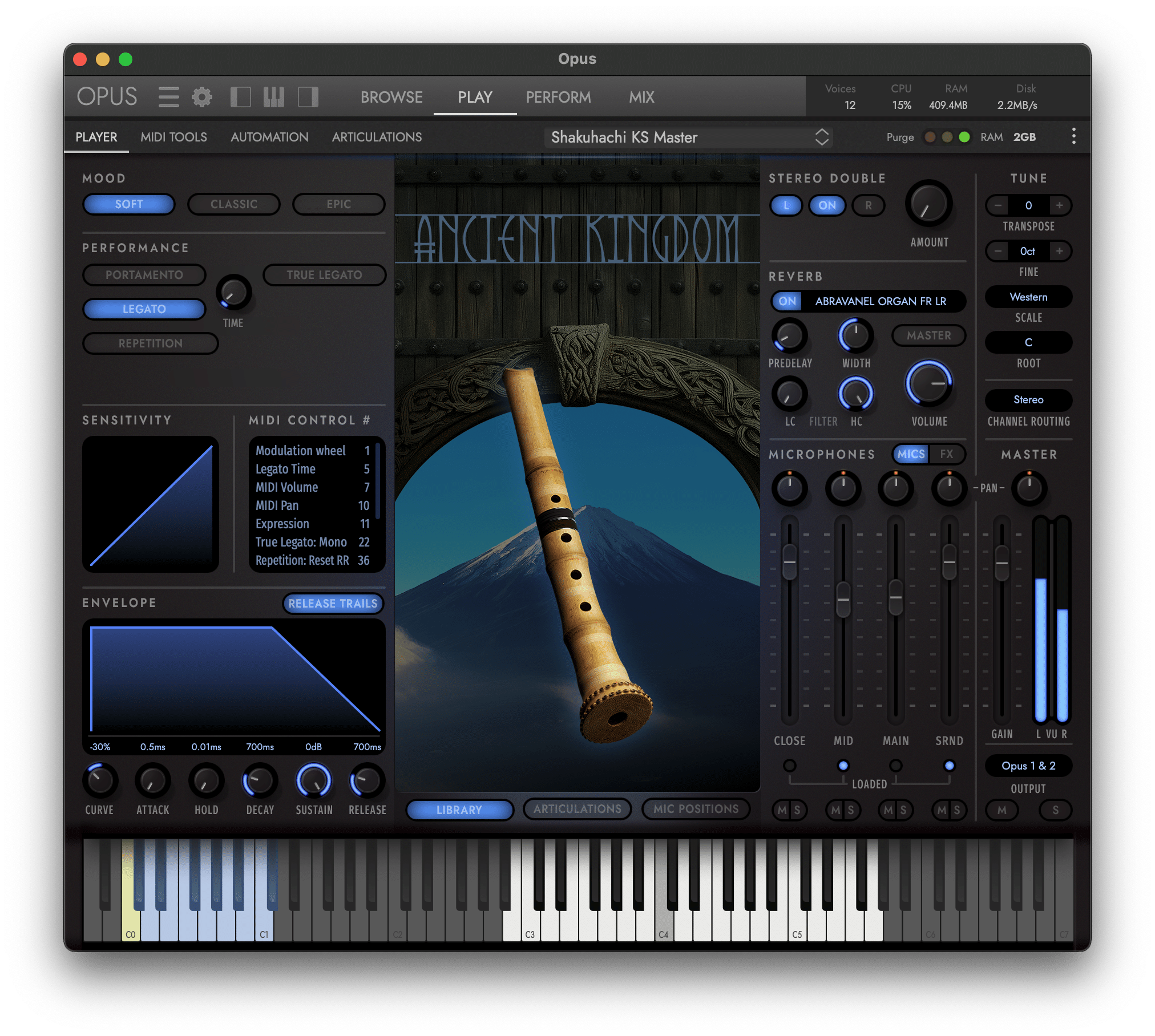The width and height of the screenshot is (1155, 1036).
Task: Open the Opus 1 & 2 output dropdown
Action: 1028,766
